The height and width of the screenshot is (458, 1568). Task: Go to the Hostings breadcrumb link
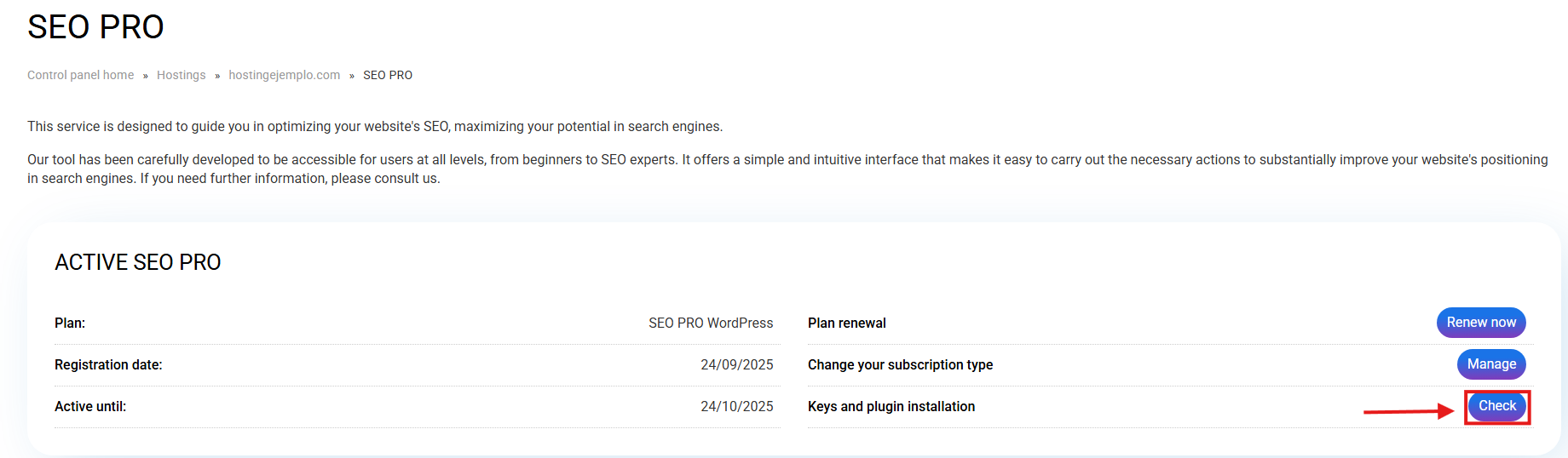coord(181,75)
